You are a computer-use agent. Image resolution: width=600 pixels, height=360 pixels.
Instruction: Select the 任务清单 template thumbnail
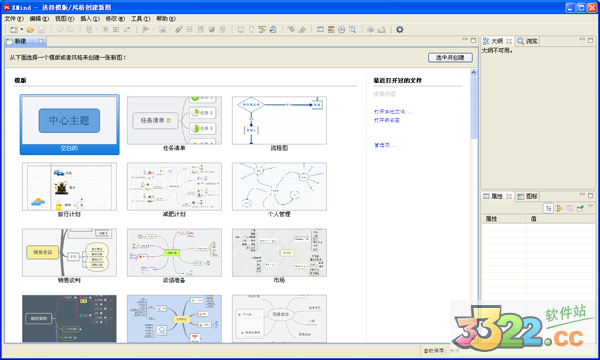tap(174, 121)
